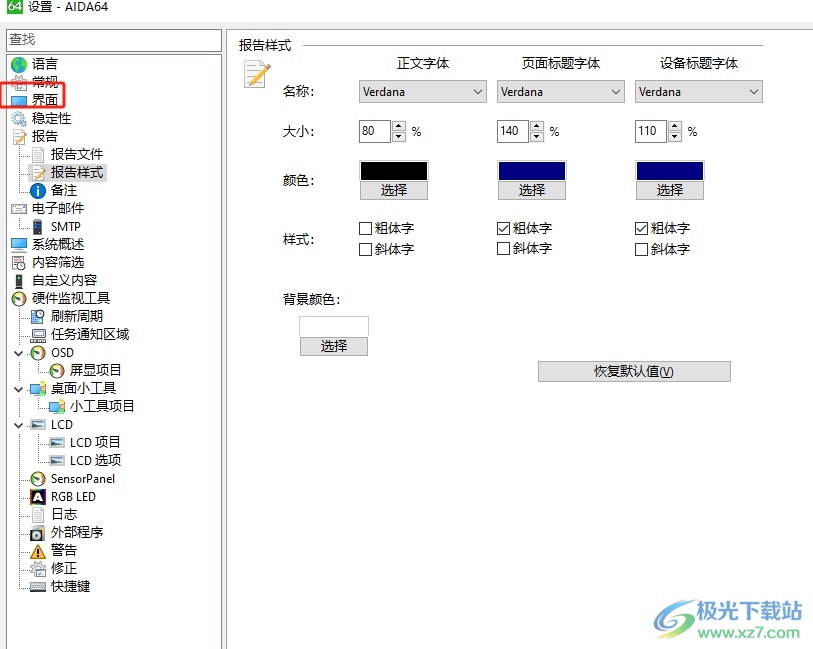Image resolution: width=813 pixels, height=649 pixels.
Task: Click the navy 页面标题字体 color swatch
Action: [532, 171]
